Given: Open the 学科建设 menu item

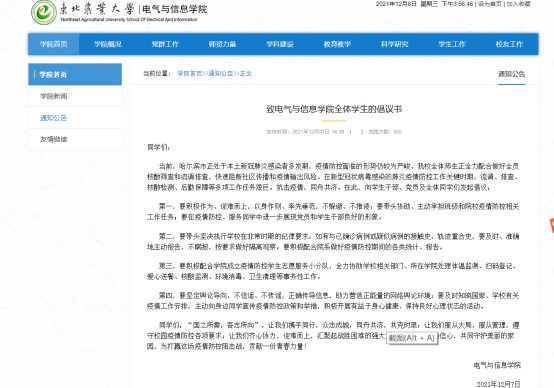Looking at the screenshot, I should click(280, 44).
